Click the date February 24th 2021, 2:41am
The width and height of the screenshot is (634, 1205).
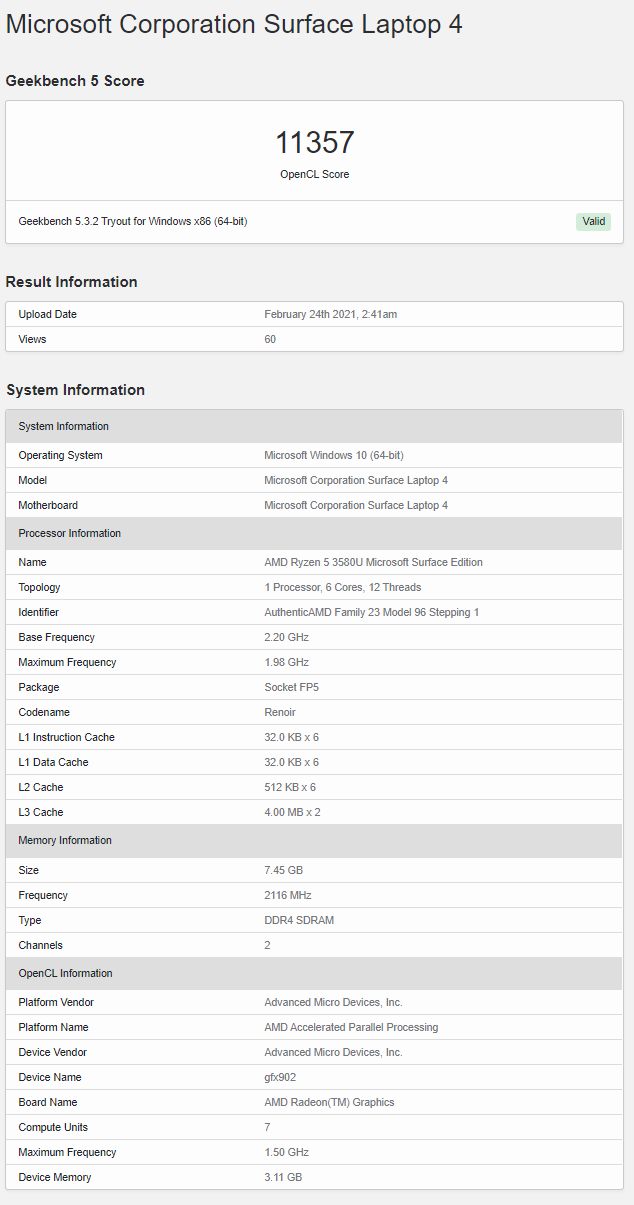click(x=331, y=314)
